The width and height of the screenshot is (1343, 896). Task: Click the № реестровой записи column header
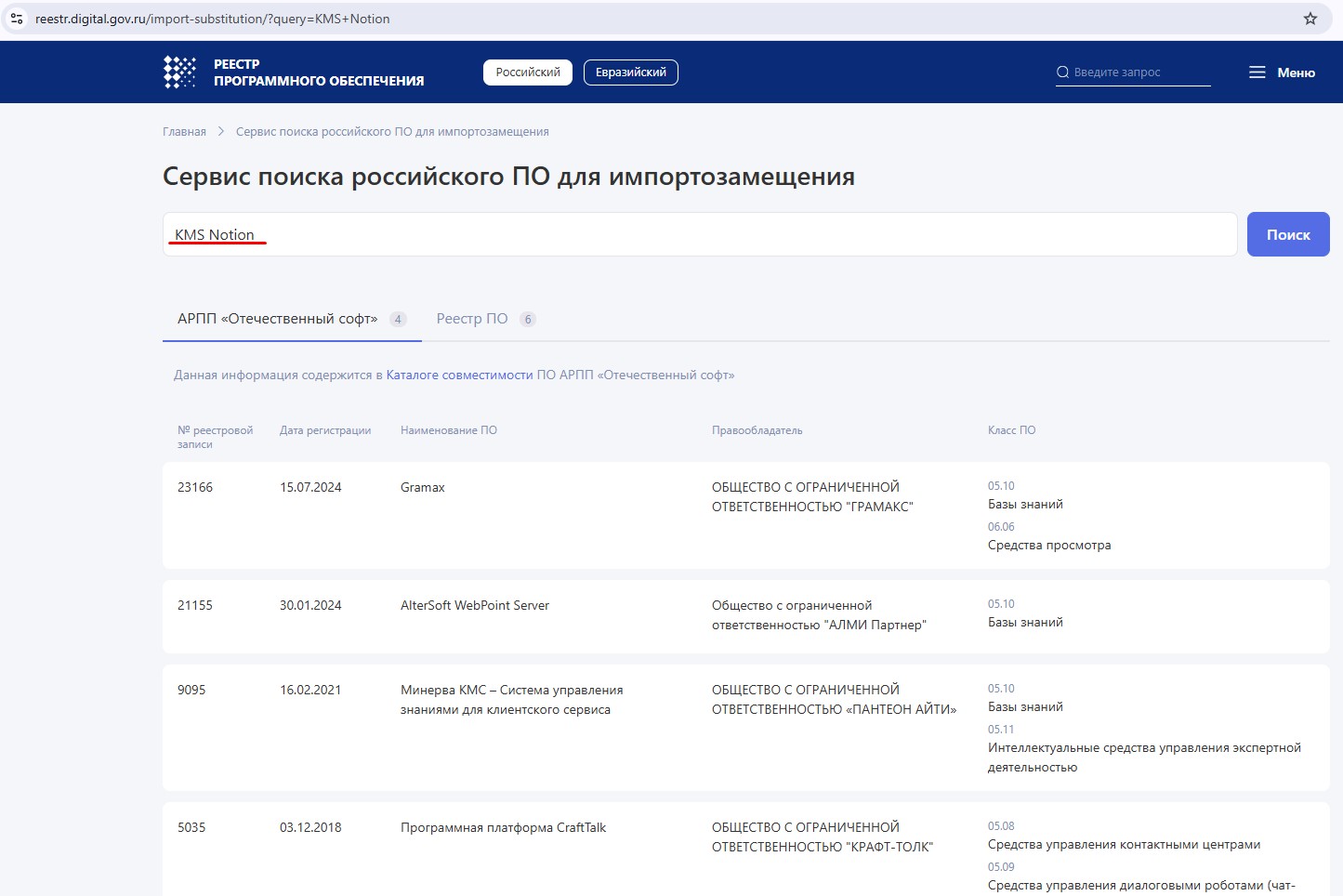click(215, 437)
